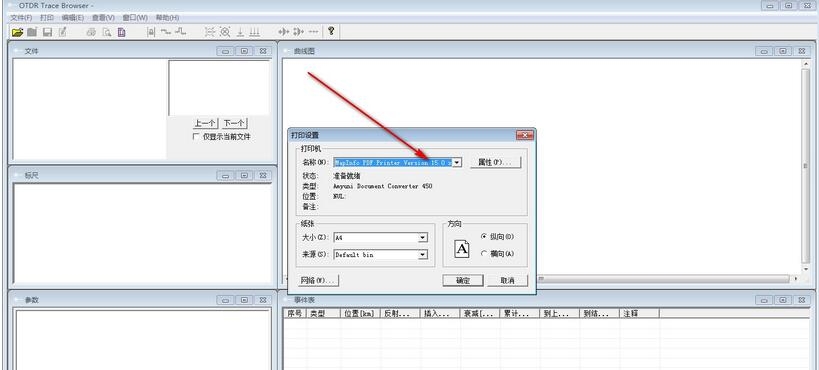Click the purple report page toolbar icon

(x=121, y=32)
